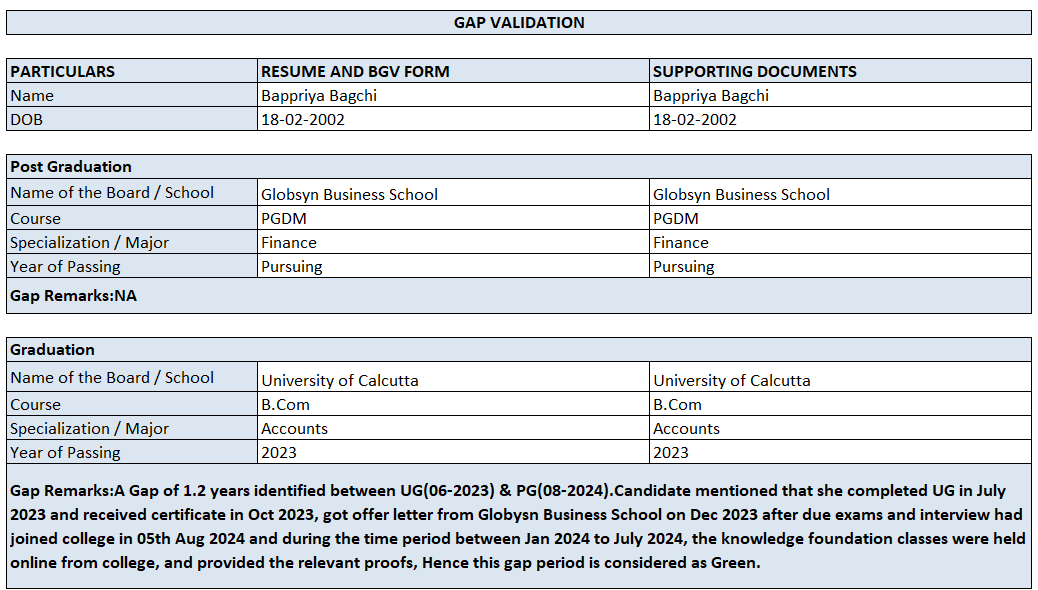Image resolution: width=1038 pixels, height=590 pixels.
Task: Select Finance in the Resume and BGV column
Action: click(x=289, y=242)
